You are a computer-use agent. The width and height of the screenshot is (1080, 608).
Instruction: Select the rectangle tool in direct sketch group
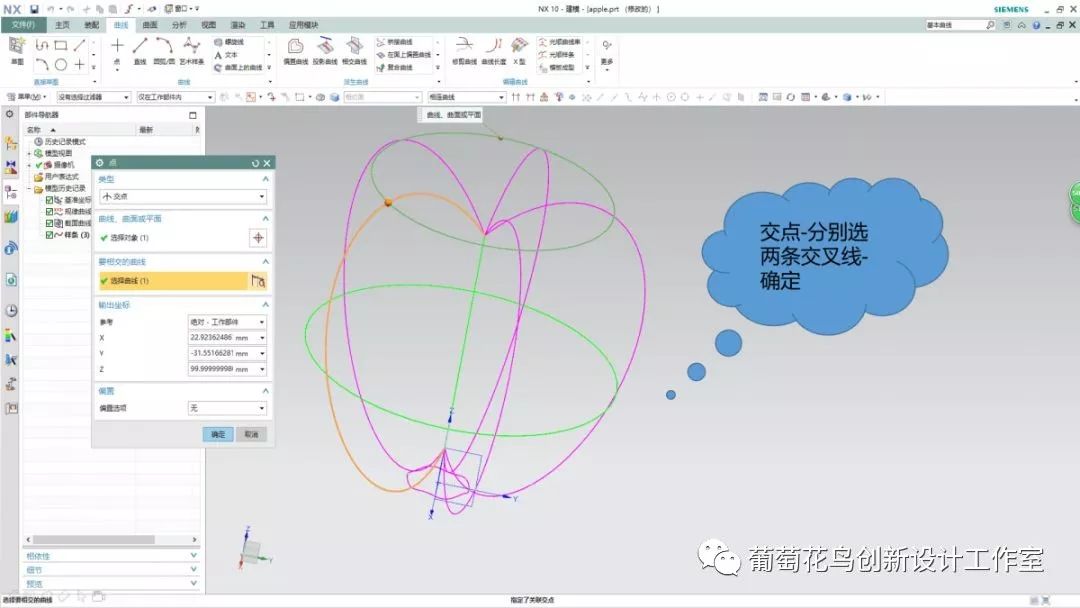coord(61,45)
